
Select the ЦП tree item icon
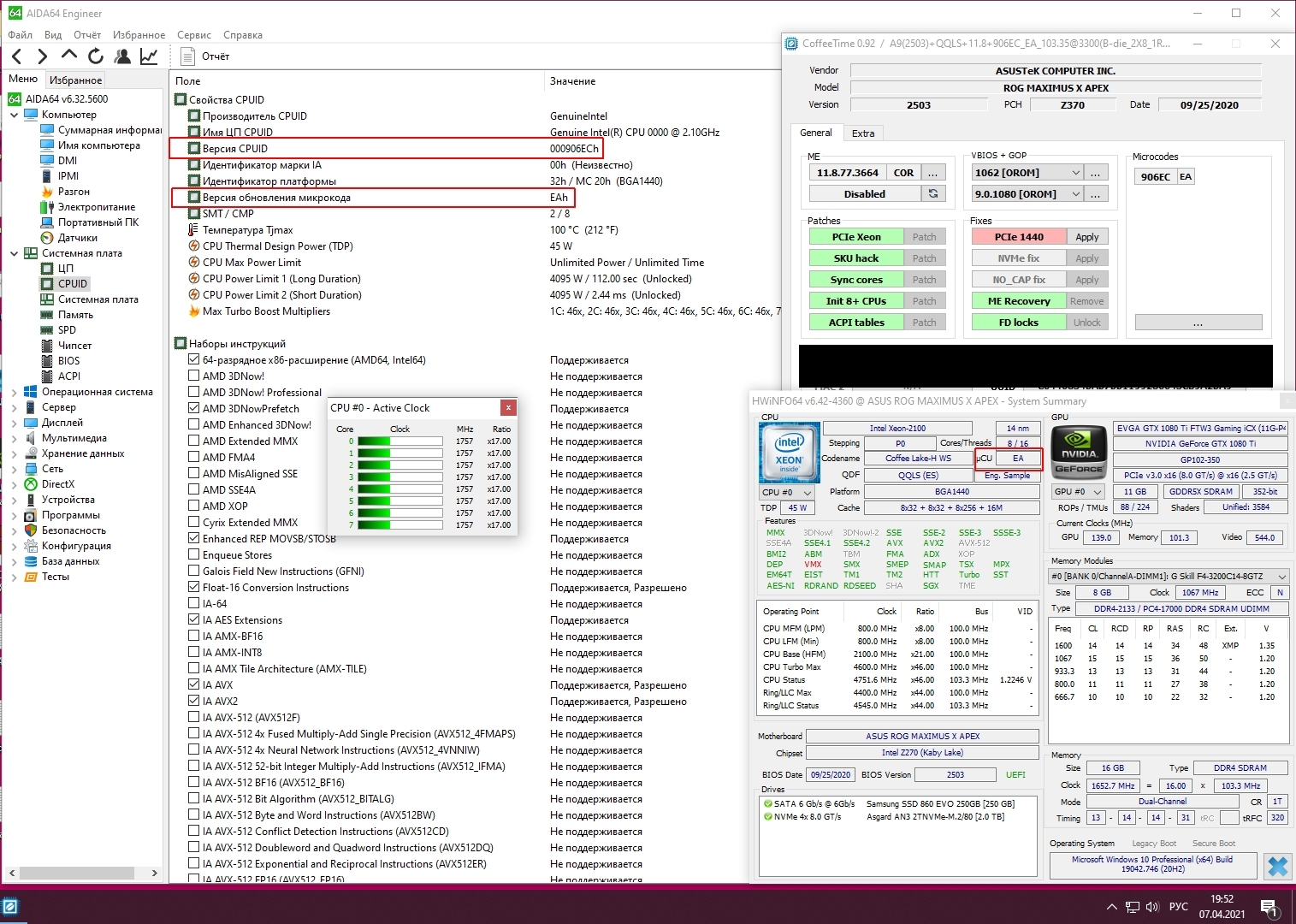(x=47, y=269)
